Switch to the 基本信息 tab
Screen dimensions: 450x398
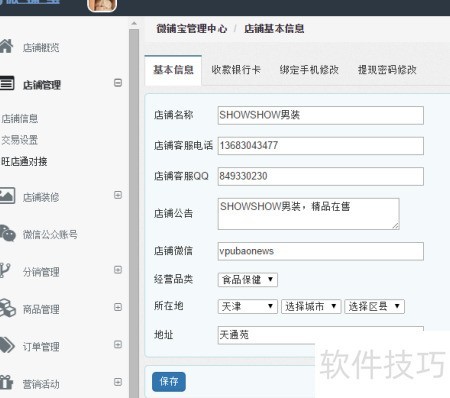173,70
